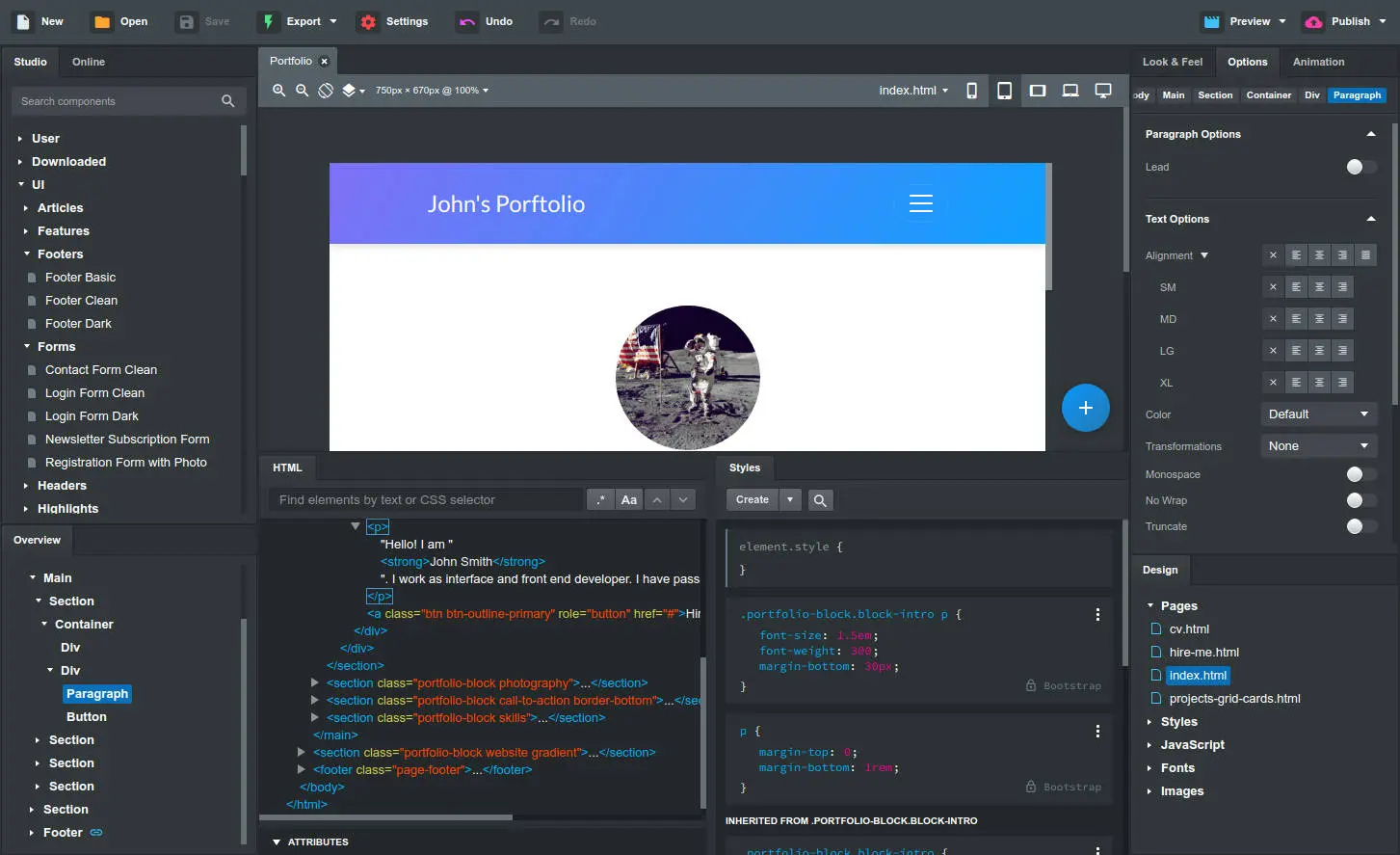This screenshot has width=1400, height=855.
Task: Turn on the No Wrap toggle
Action: 1361,500
